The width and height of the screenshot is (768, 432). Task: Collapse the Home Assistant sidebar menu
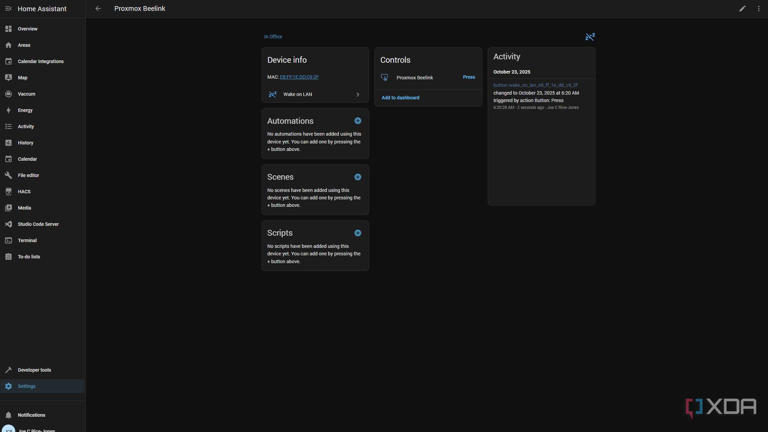pos(8,9)
